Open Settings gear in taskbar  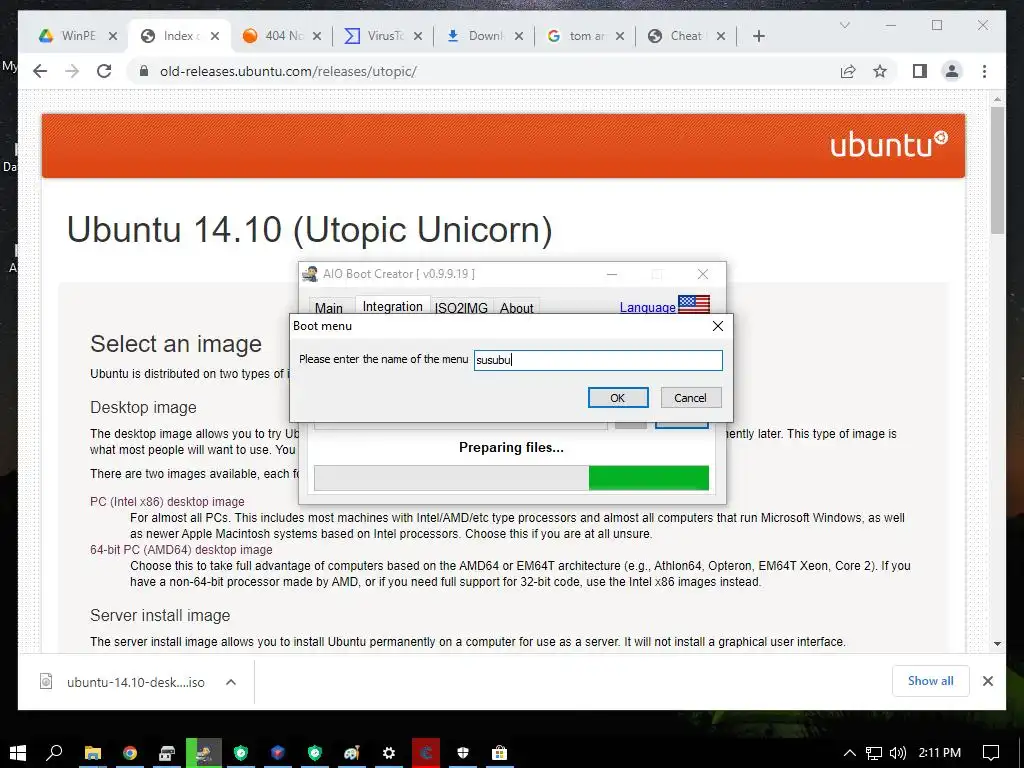[x=389, y=753]
